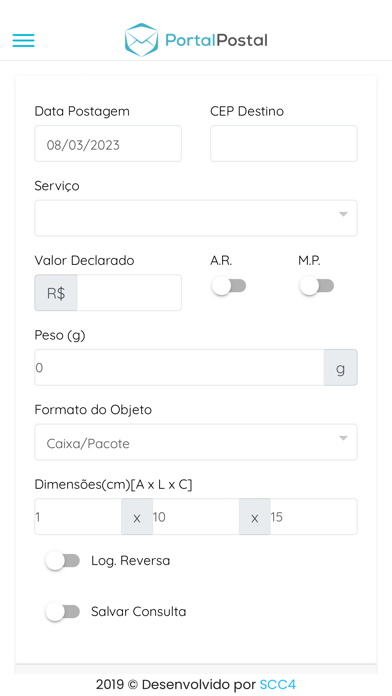
Task: Open the SCC4 developer link
Action: (x=278, y=684)
